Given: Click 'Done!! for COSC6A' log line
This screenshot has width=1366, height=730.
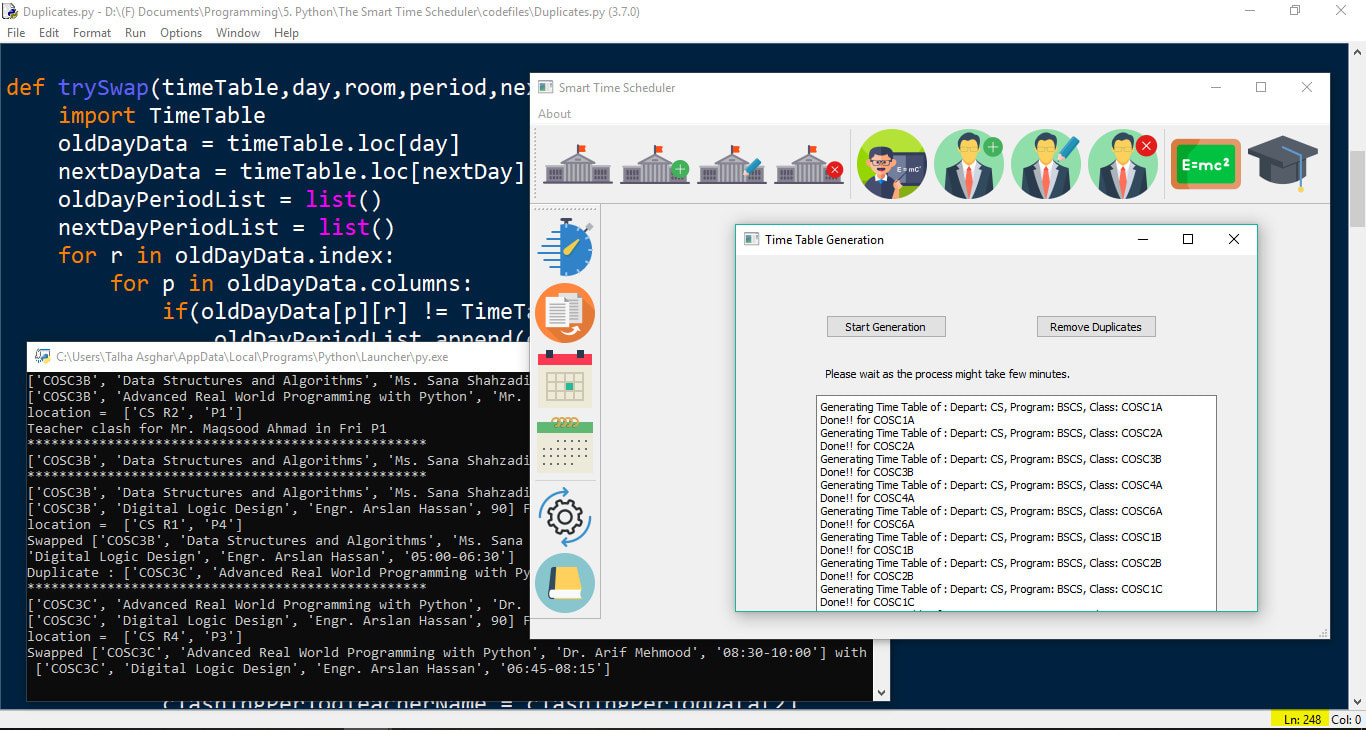Looking at the screenshot, I should click(867, 524).
